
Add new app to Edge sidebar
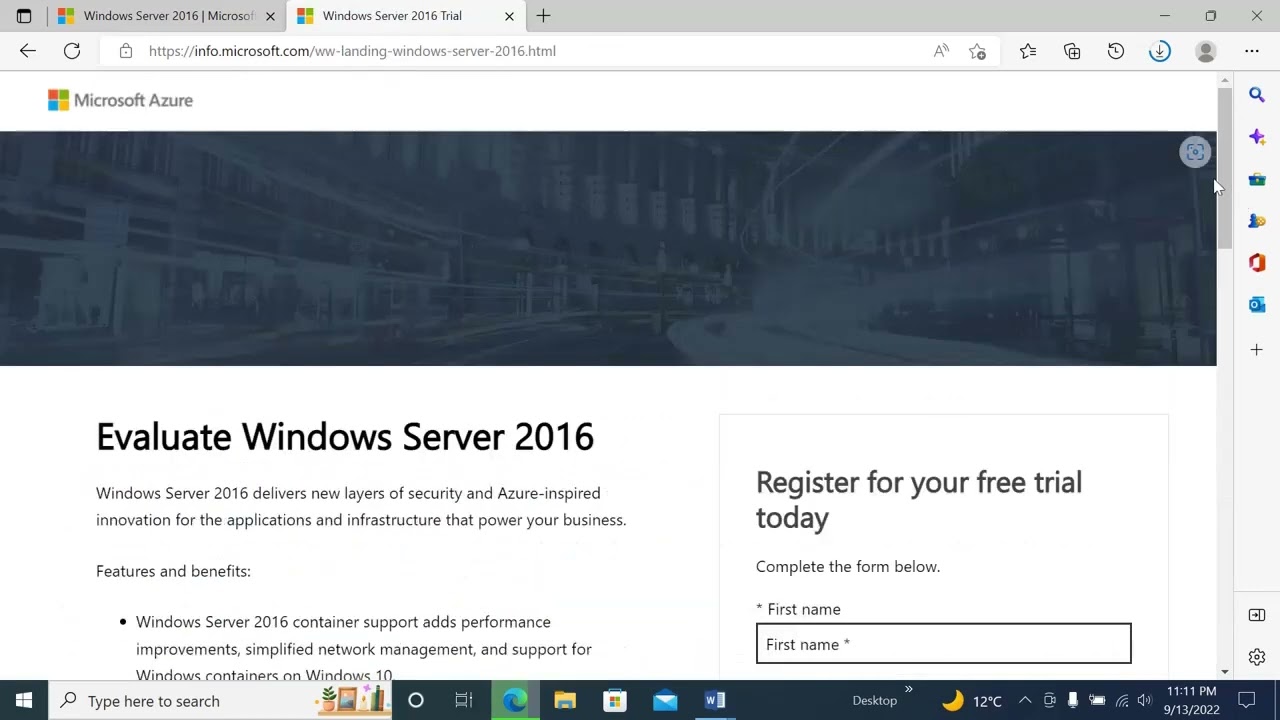1257,350
